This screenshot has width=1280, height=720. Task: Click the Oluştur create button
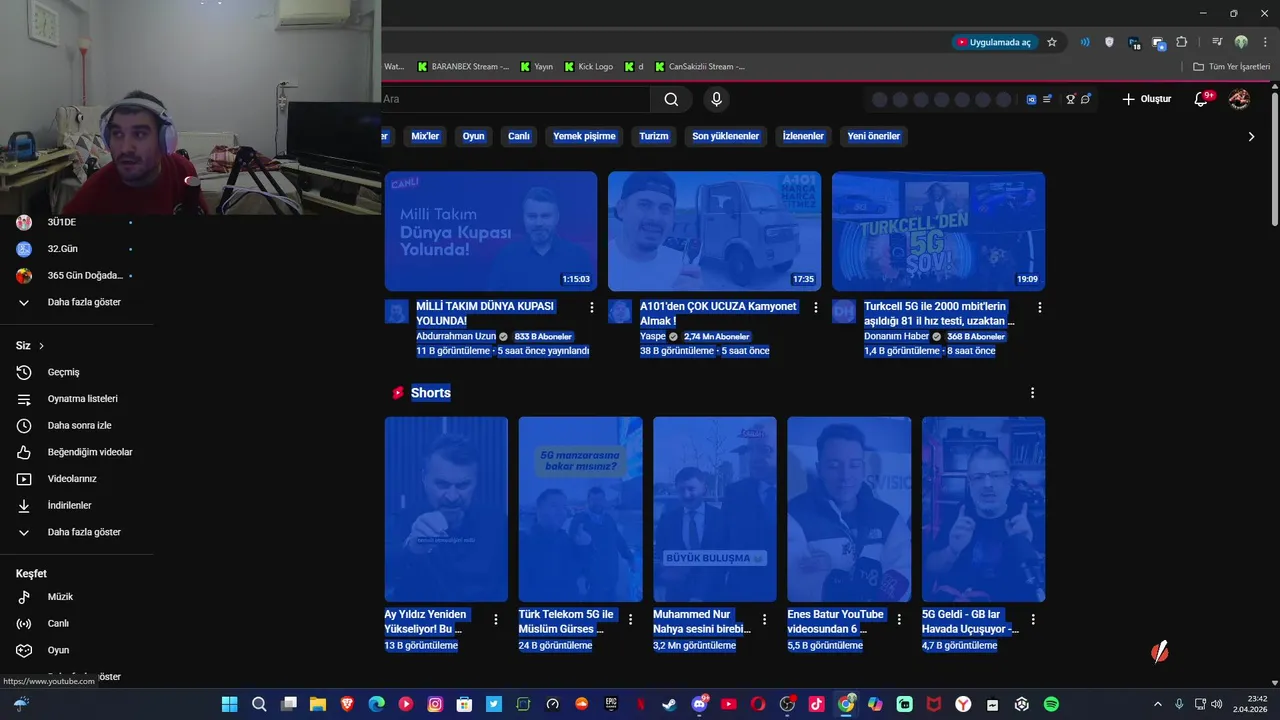coord(1146,99)
